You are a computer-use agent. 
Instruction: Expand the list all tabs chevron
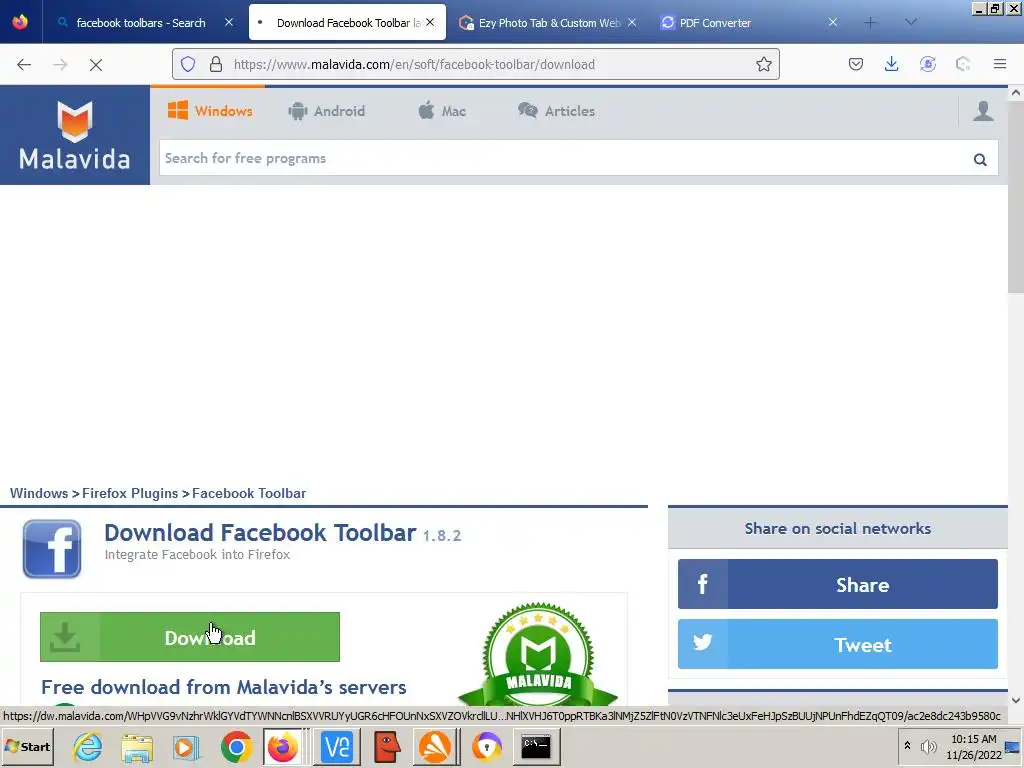[911, 23]
